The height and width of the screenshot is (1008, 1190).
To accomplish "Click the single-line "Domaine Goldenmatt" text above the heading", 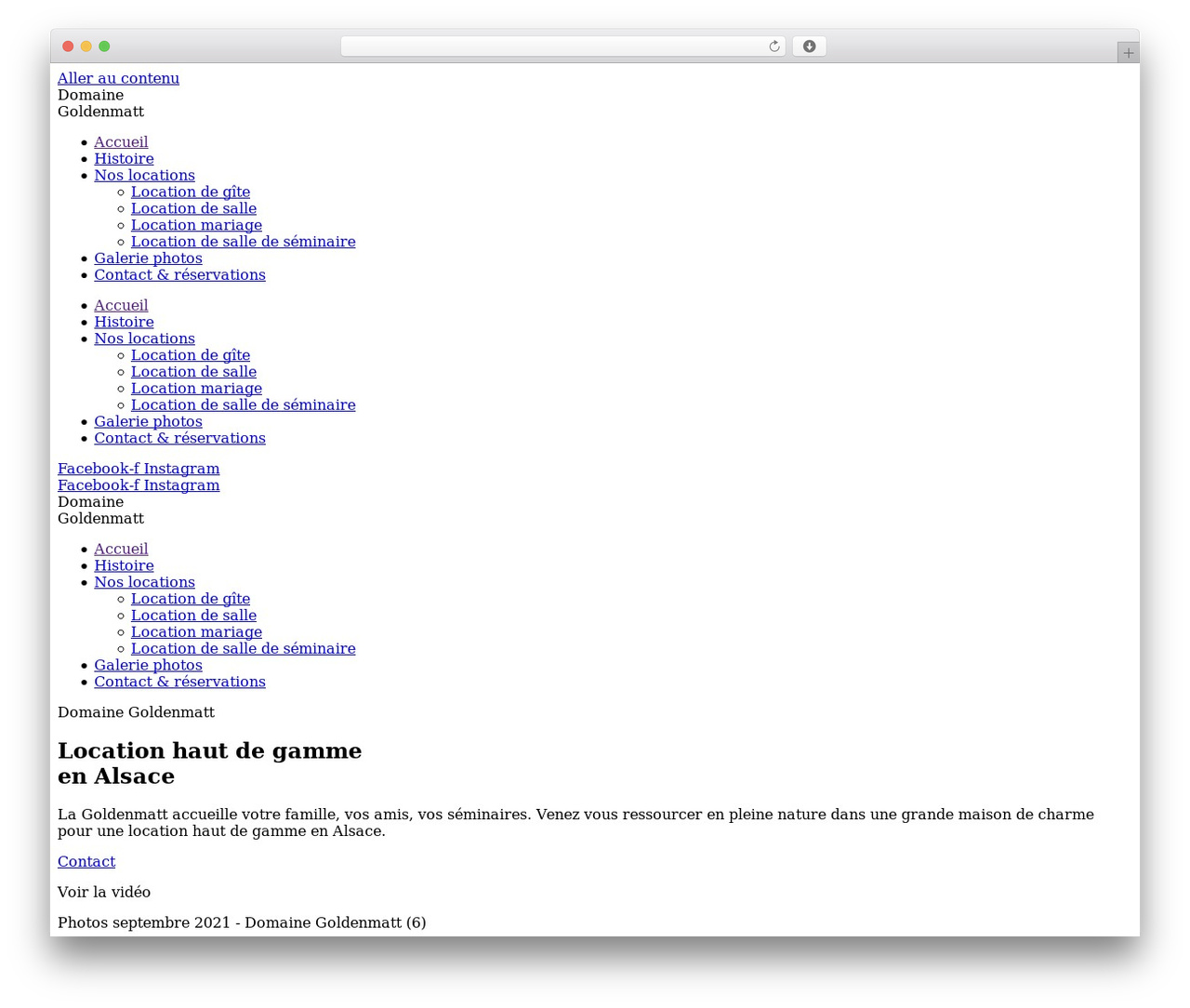I will pos(136,712).
